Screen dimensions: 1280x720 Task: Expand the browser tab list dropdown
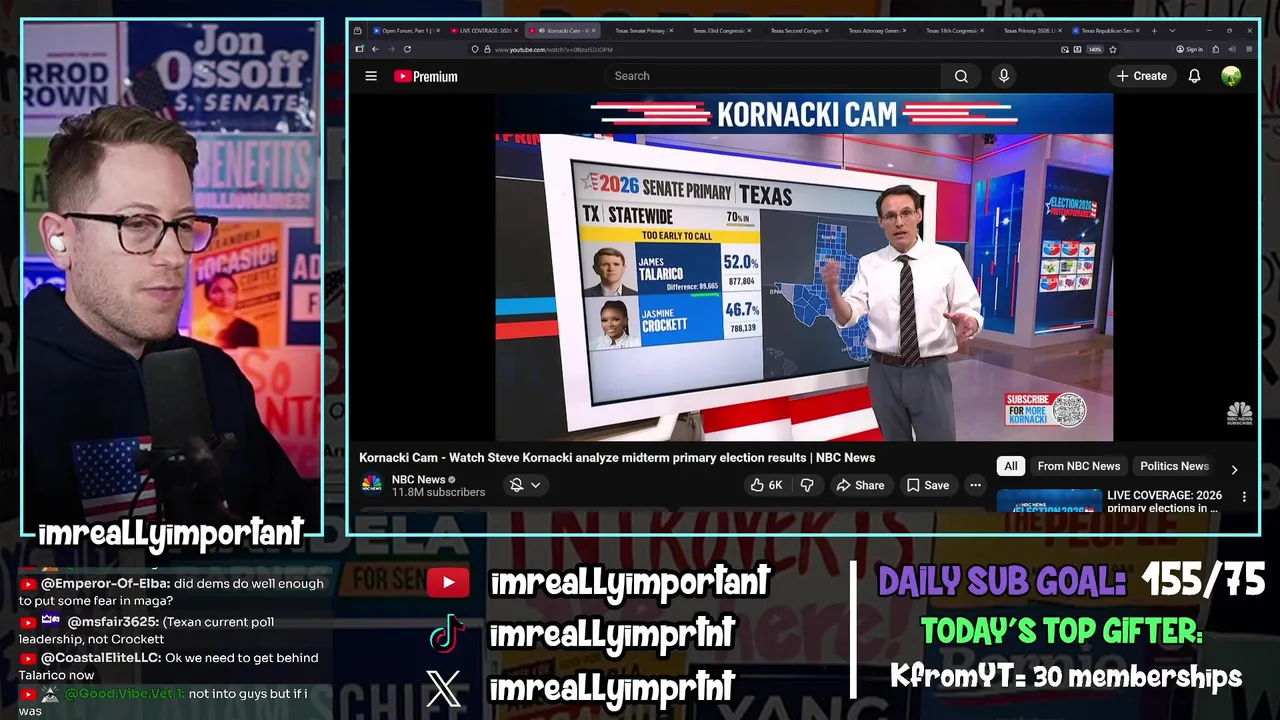coord(1172,31)
